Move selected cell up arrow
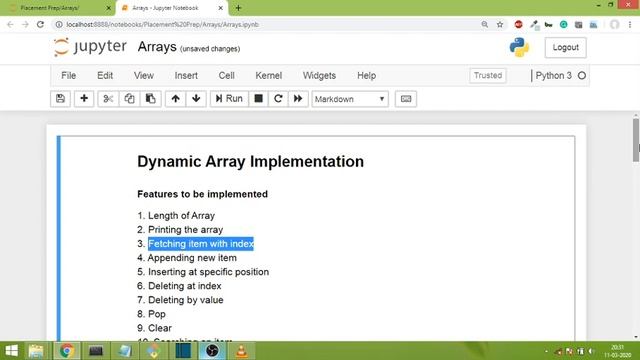The width and height of the screenshot is (640, 360). [x=176, y=99]
